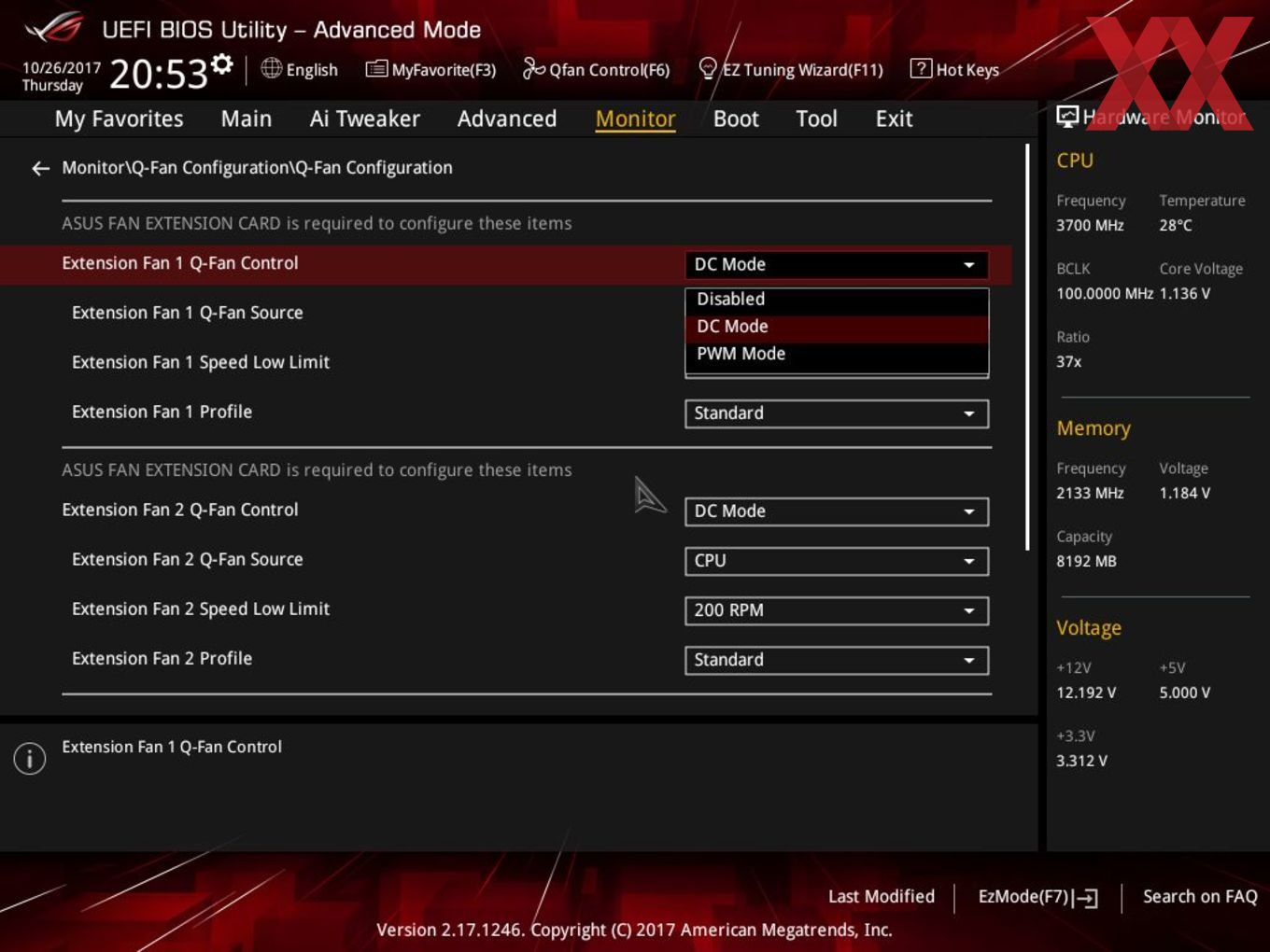Click CPU temperature value 28°C
Screen dimensions: 1270x952
(1176, 225)
